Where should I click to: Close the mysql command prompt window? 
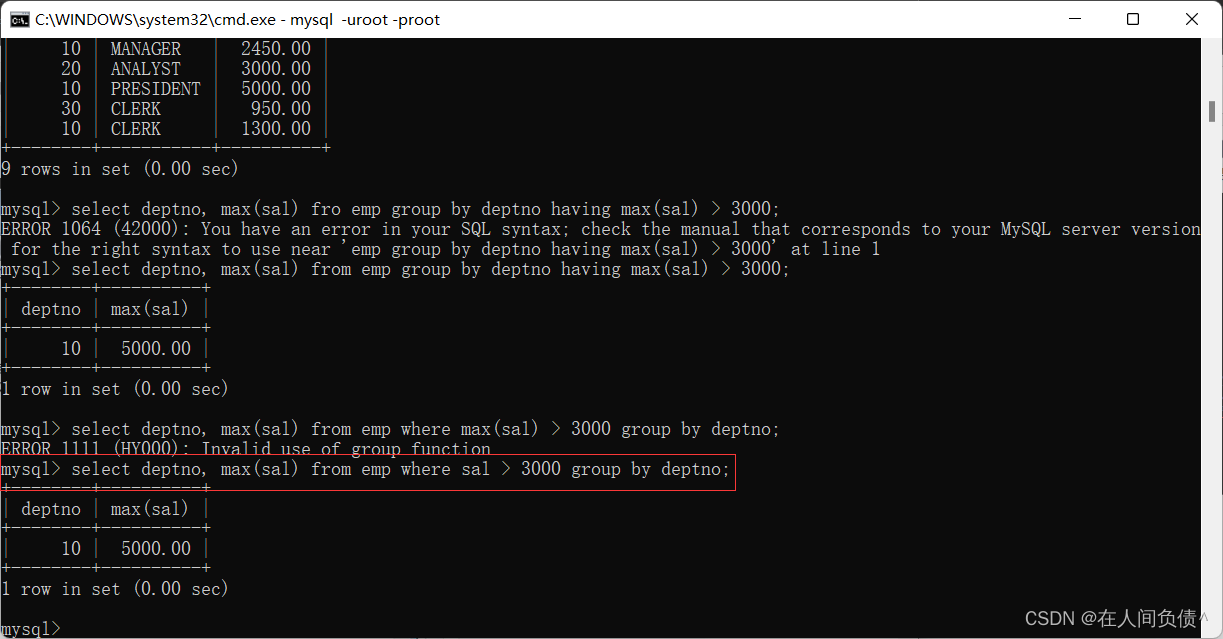[x=1191, y=19]
